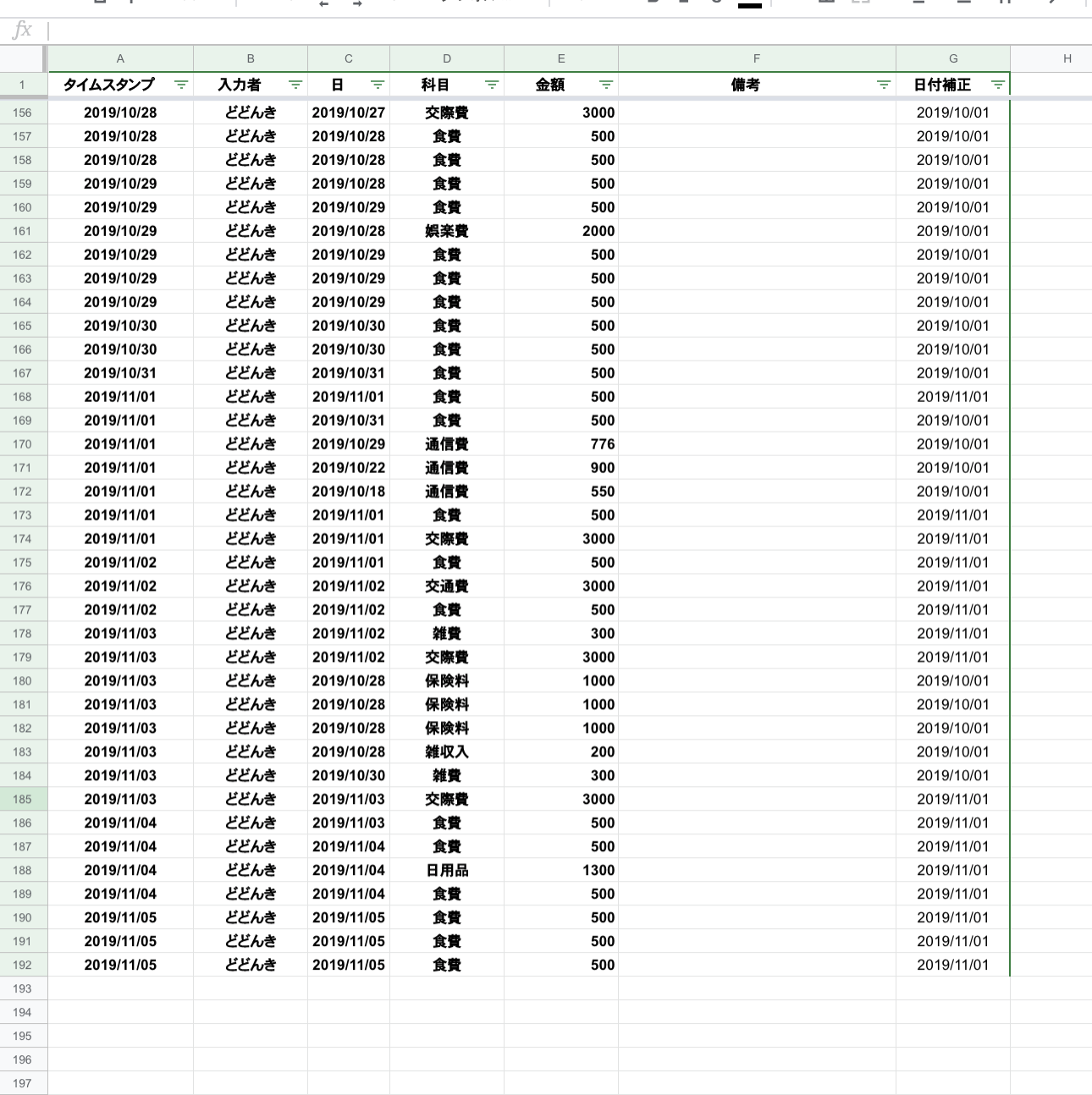Open filter for 入力者 column
The image size is (1092, 1095).
pos(295,84)
